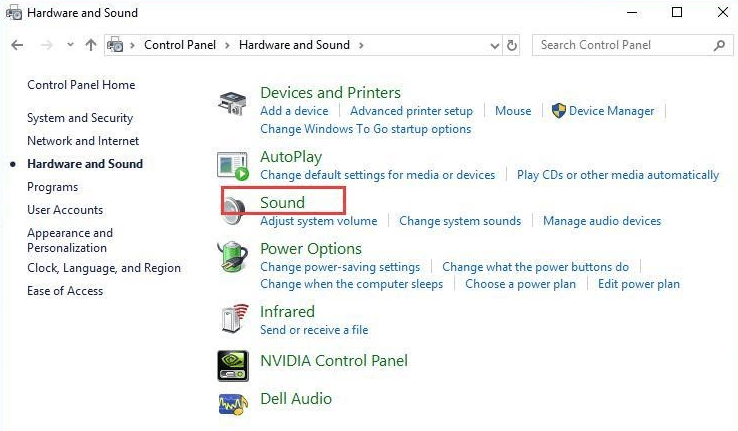The height and width of the screenshot is (431, 738).
Task: Launch NVIDIA Control Panel icon
Action: tap(233, 365)
